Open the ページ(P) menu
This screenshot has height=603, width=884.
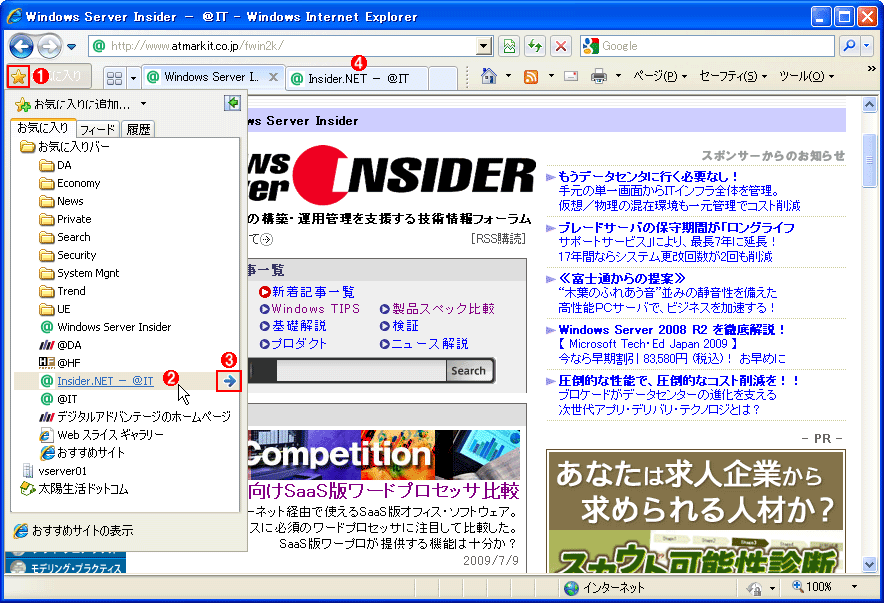pos(659,76)
